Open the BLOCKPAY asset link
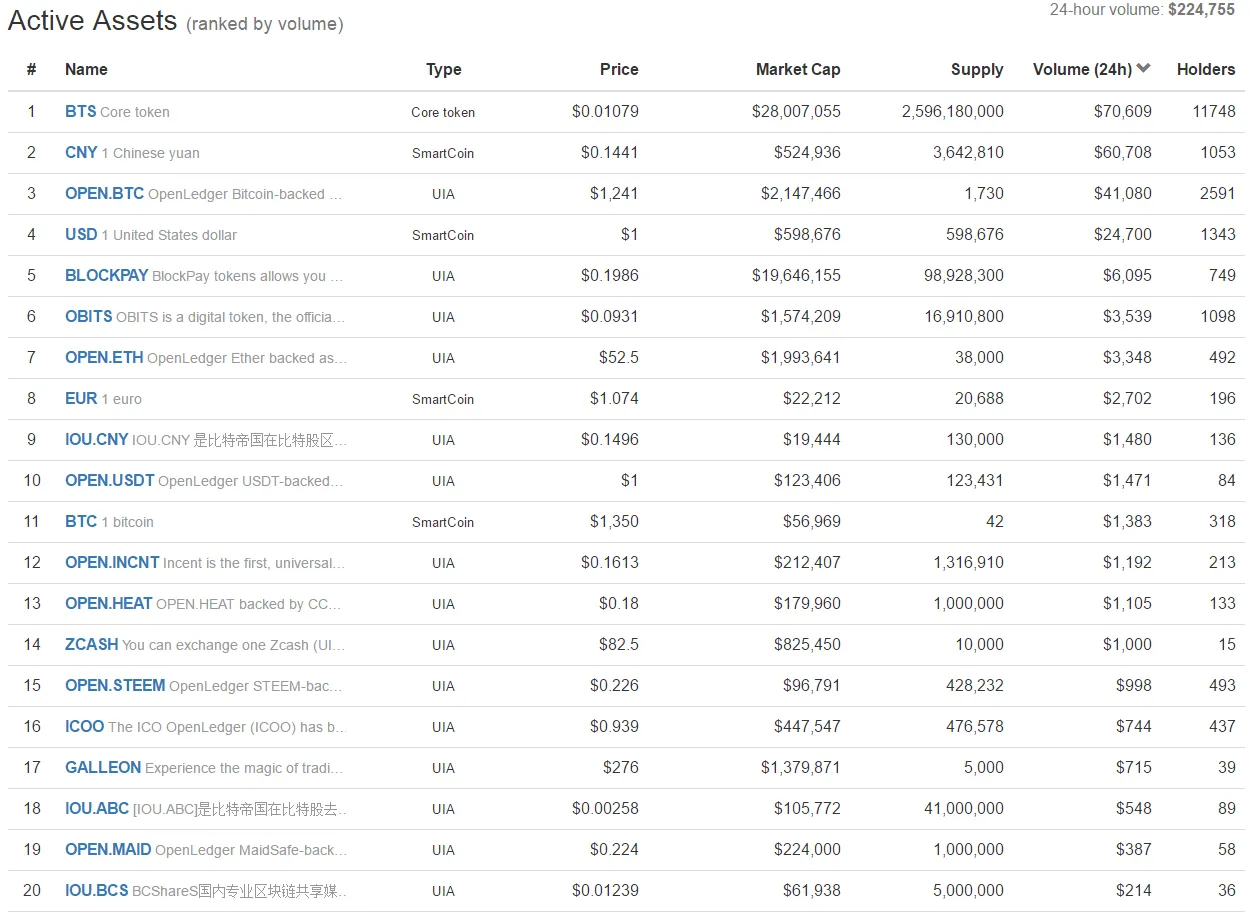This screenshot has height=915, width=1257. tap(106, 276)
